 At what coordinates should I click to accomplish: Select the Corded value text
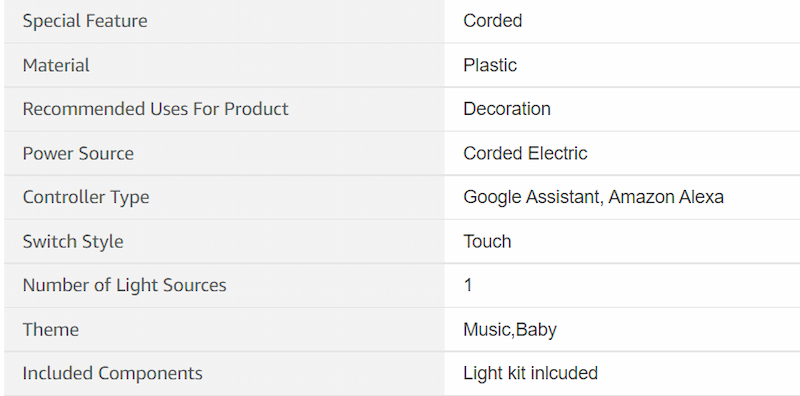click(492, 21)
